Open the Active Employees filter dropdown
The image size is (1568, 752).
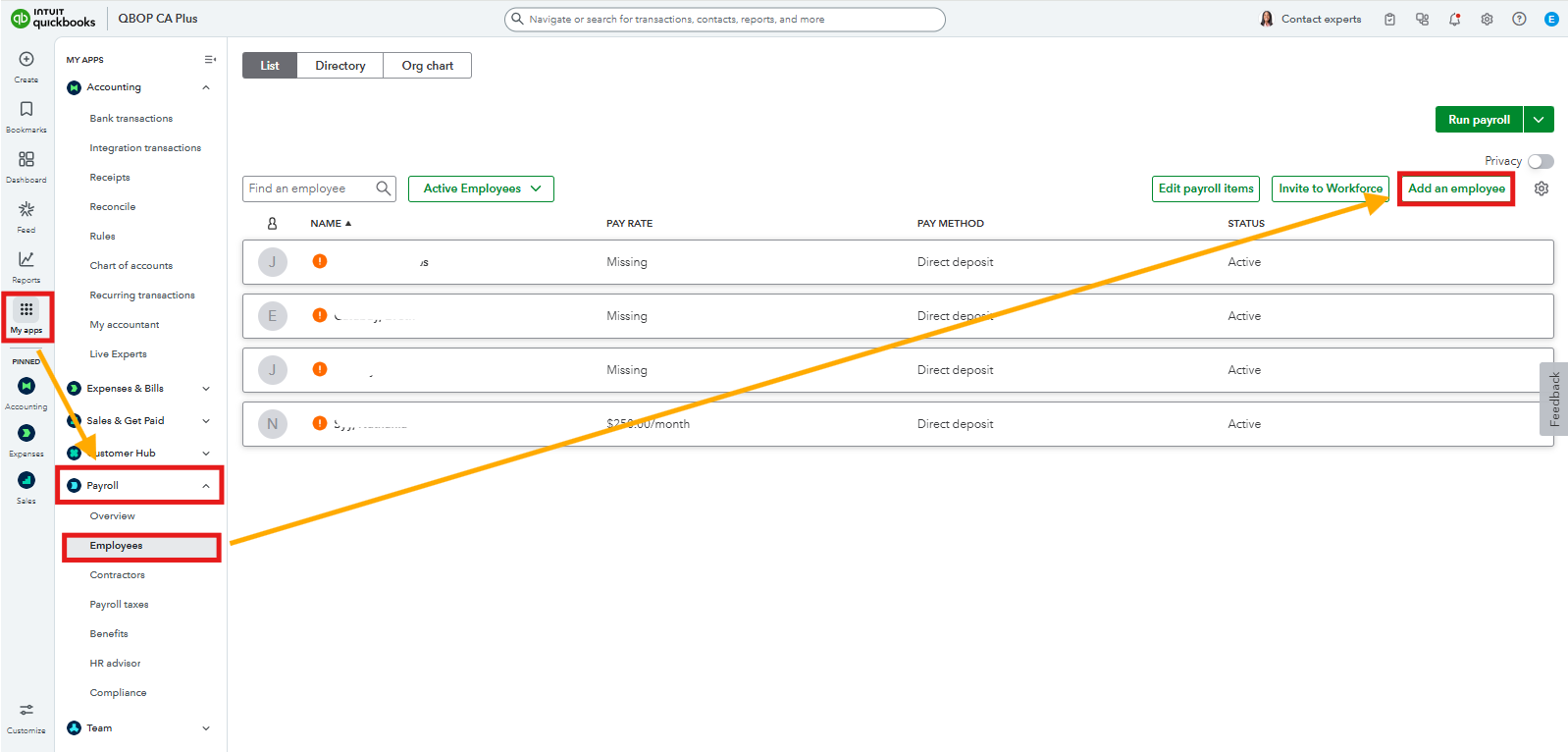pyautogui.click(x=481, y=188)
